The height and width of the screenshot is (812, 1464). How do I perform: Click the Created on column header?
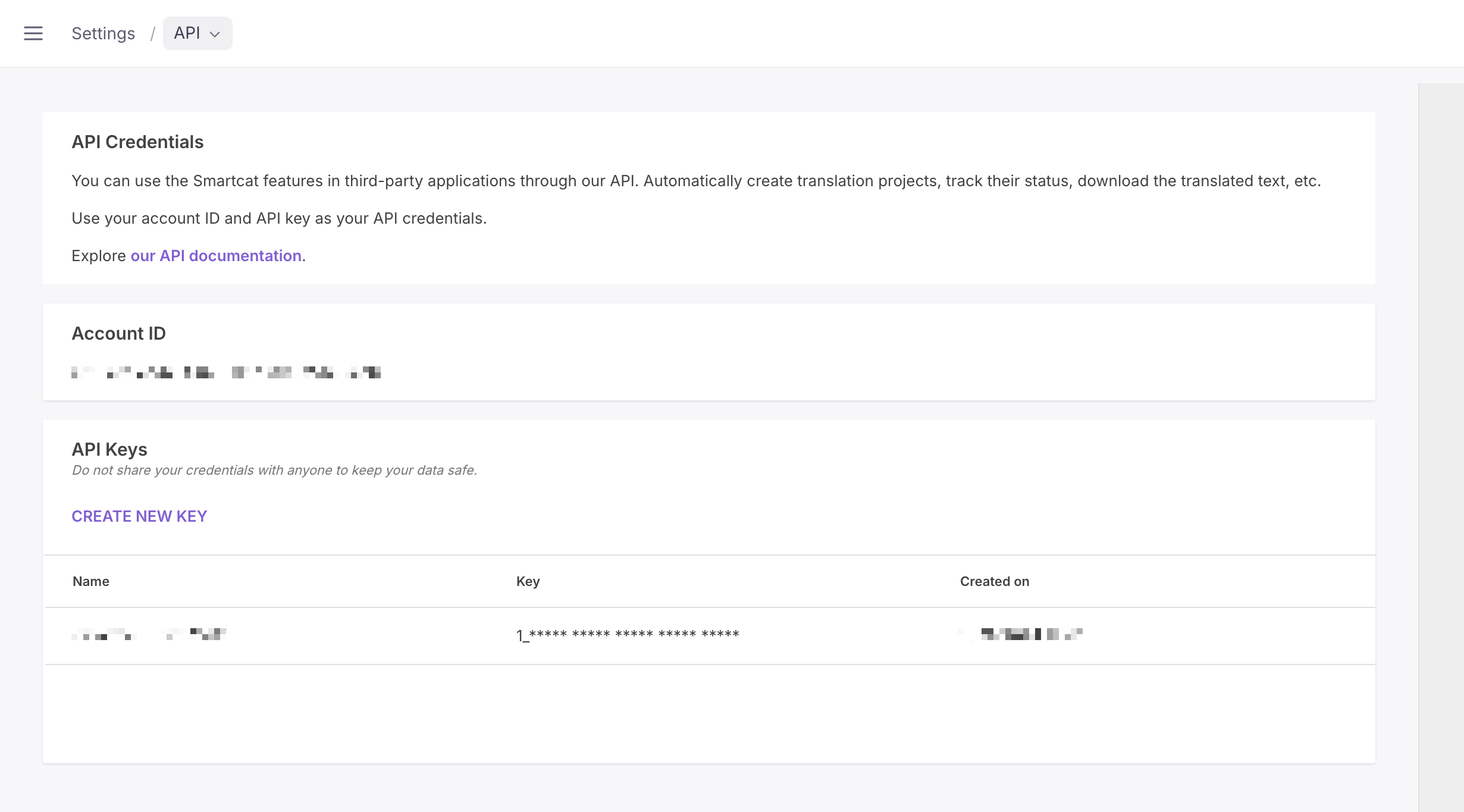995,581
